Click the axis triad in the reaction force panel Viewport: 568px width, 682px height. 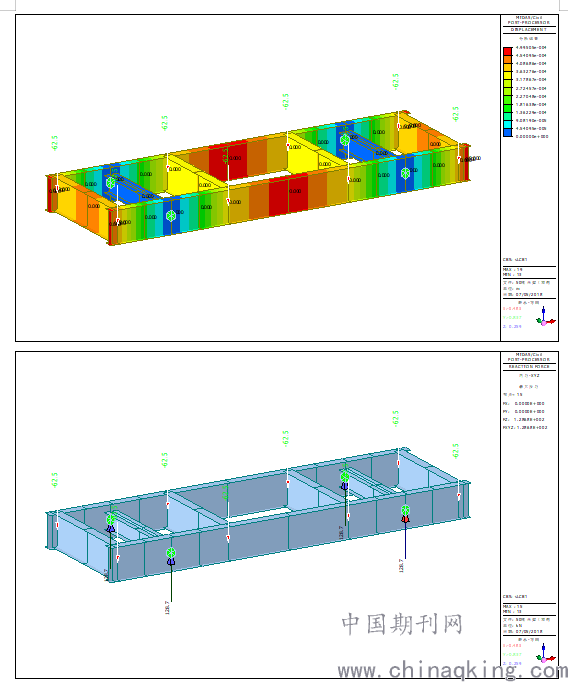click(545, 655)
